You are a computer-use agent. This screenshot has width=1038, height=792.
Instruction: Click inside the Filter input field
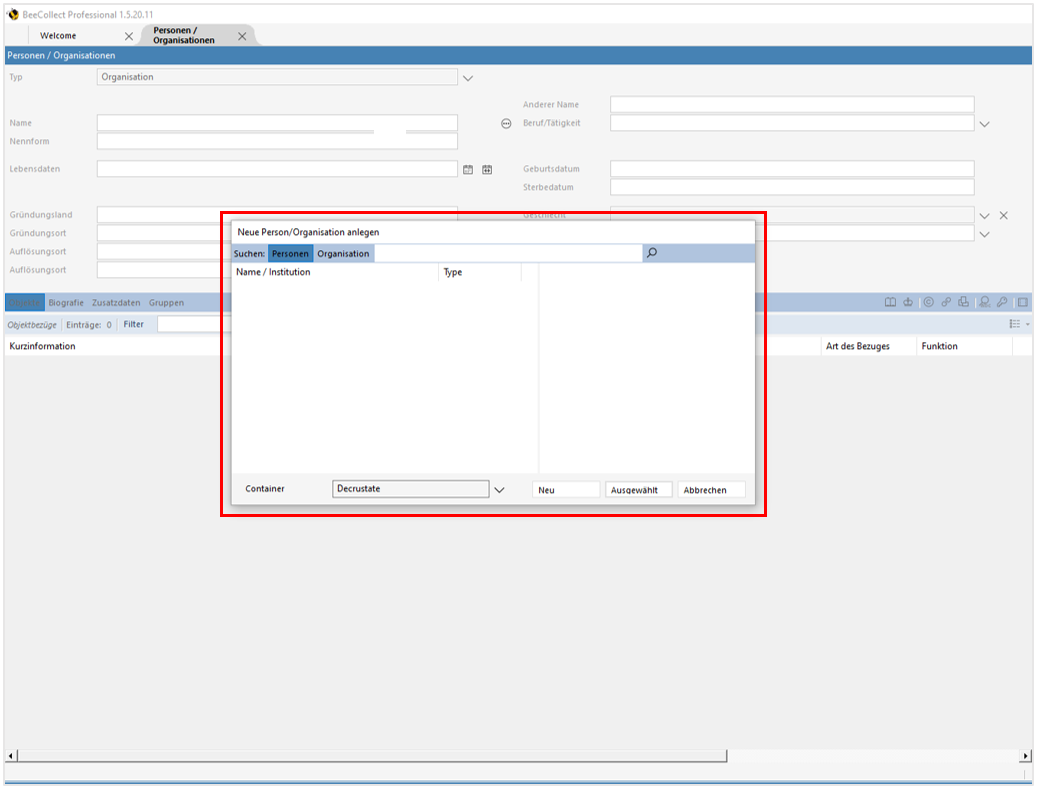point(200,324)
